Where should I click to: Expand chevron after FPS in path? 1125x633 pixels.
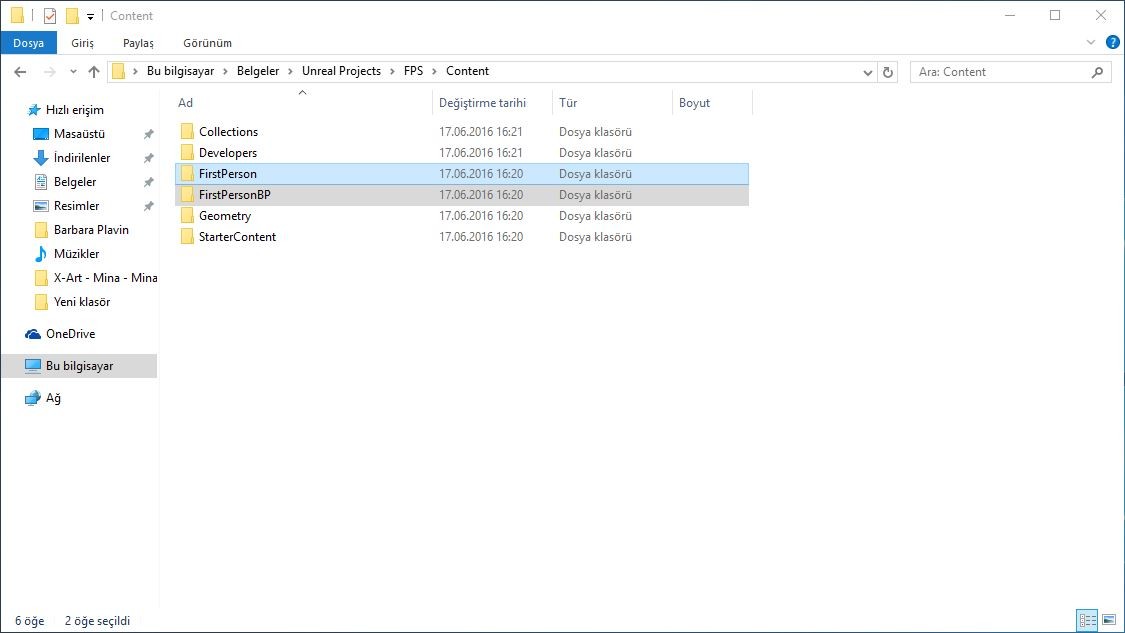click(x=434, y=71)
